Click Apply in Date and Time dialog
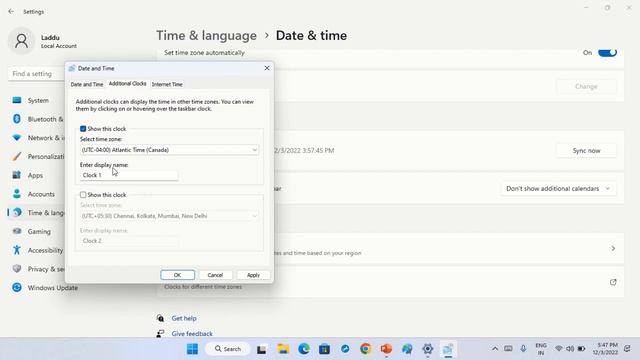640x360 pixels. click(x=253, y=275)
